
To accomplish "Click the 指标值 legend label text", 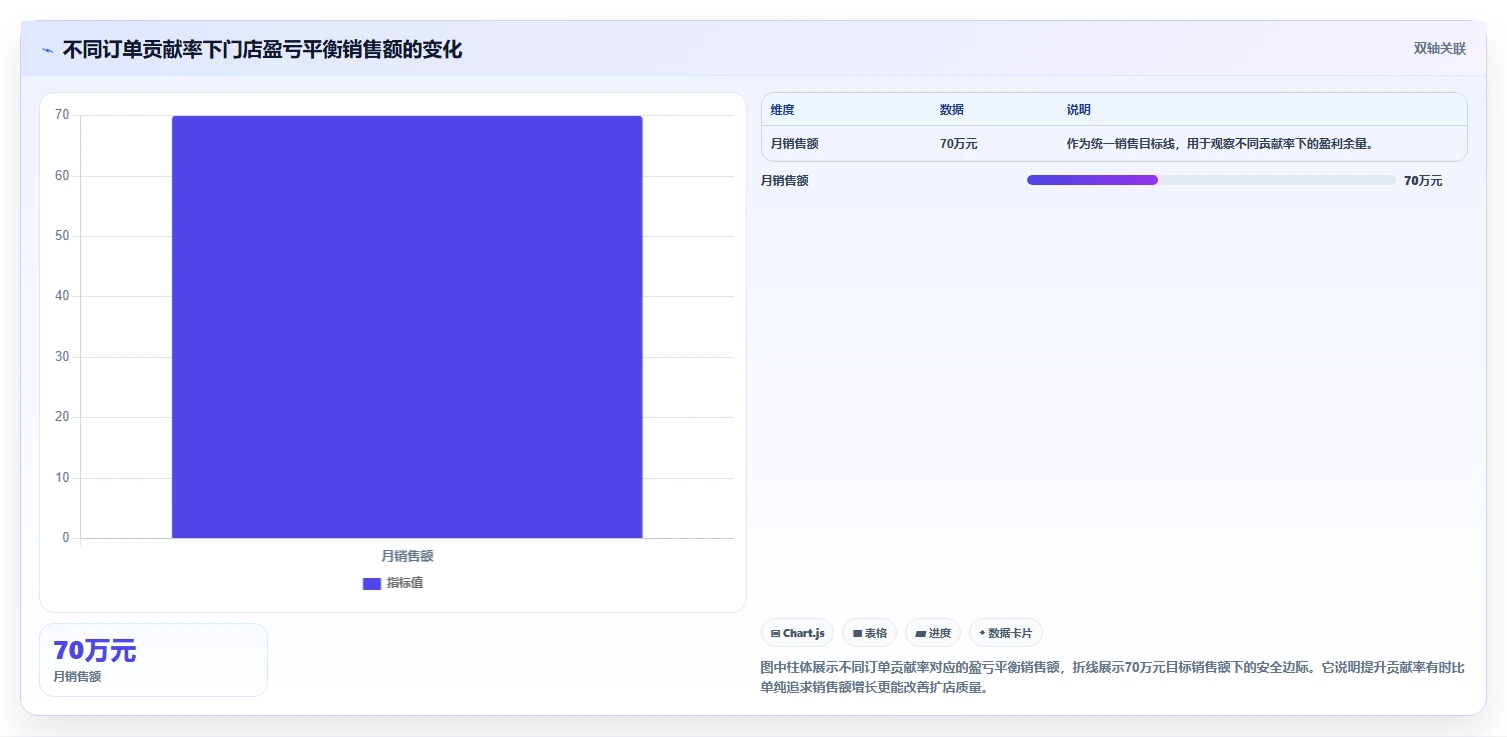I will (405, 583).
